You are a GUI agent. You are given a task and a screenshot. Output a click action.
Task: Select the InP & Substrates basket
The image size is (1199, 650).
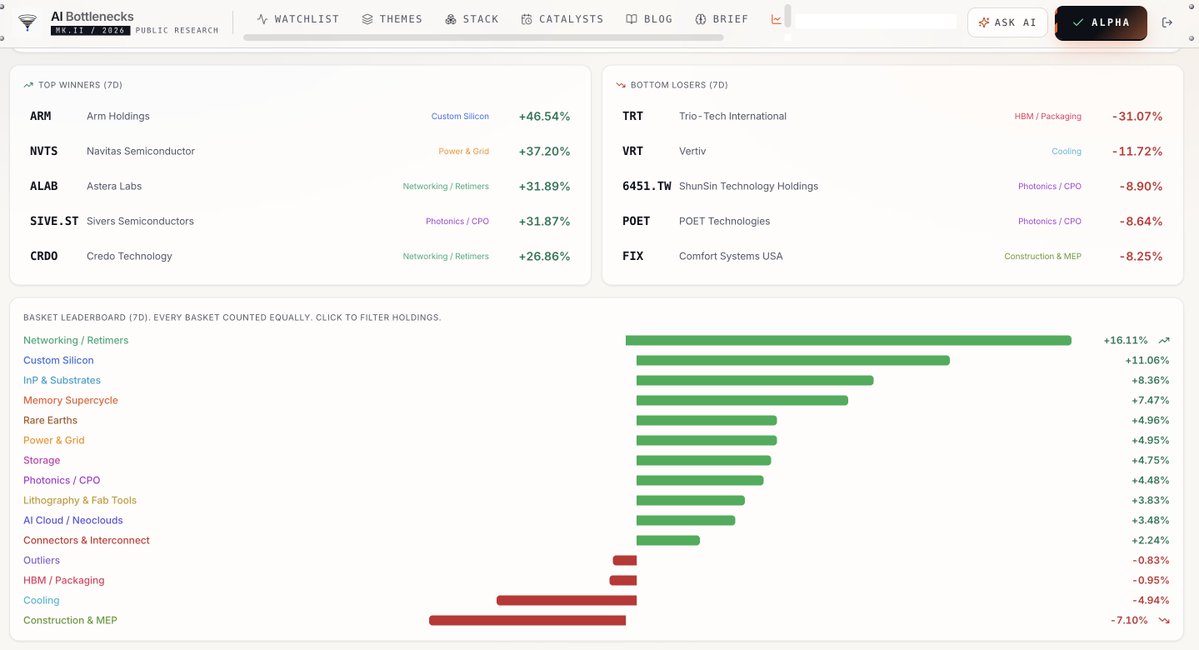[62, 380]
